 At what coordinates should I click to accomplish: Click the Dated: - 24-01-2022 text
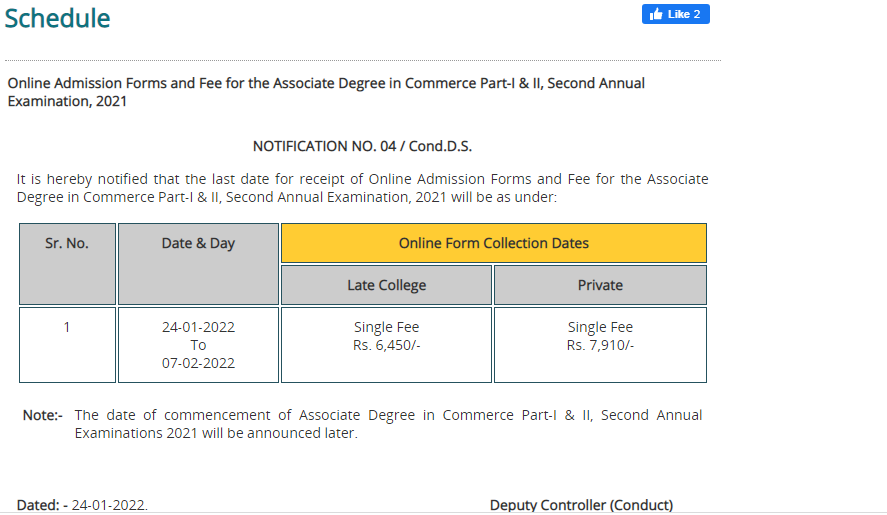[x=82, y=505]
